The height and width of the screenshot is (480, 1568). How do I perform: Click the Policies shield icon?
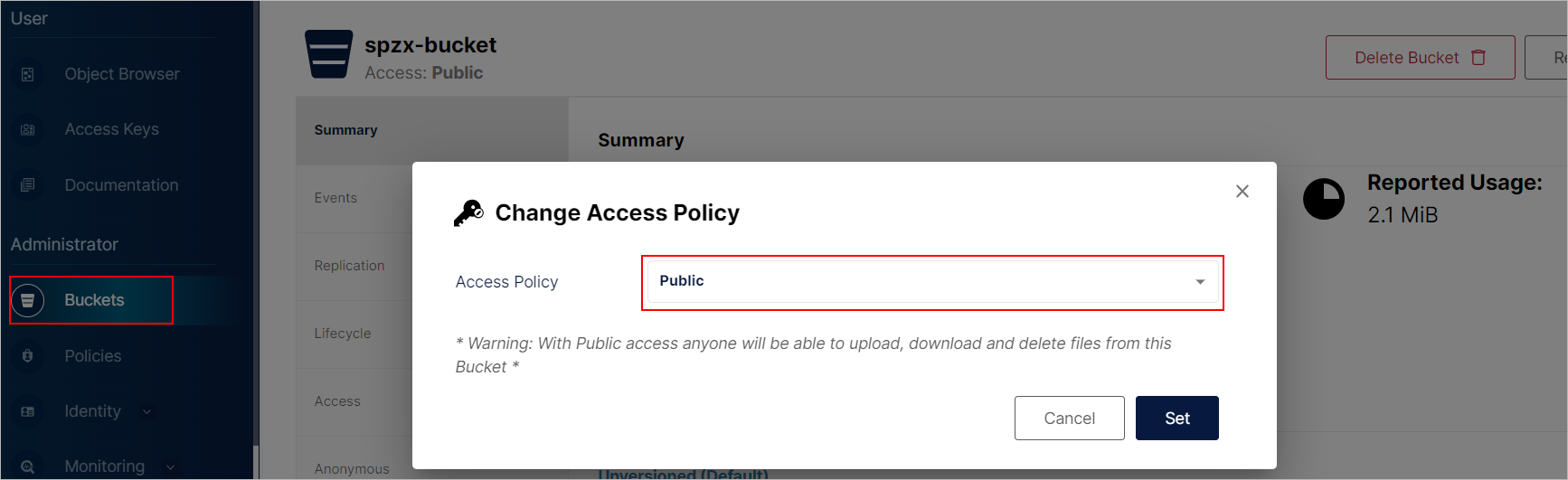27,356
